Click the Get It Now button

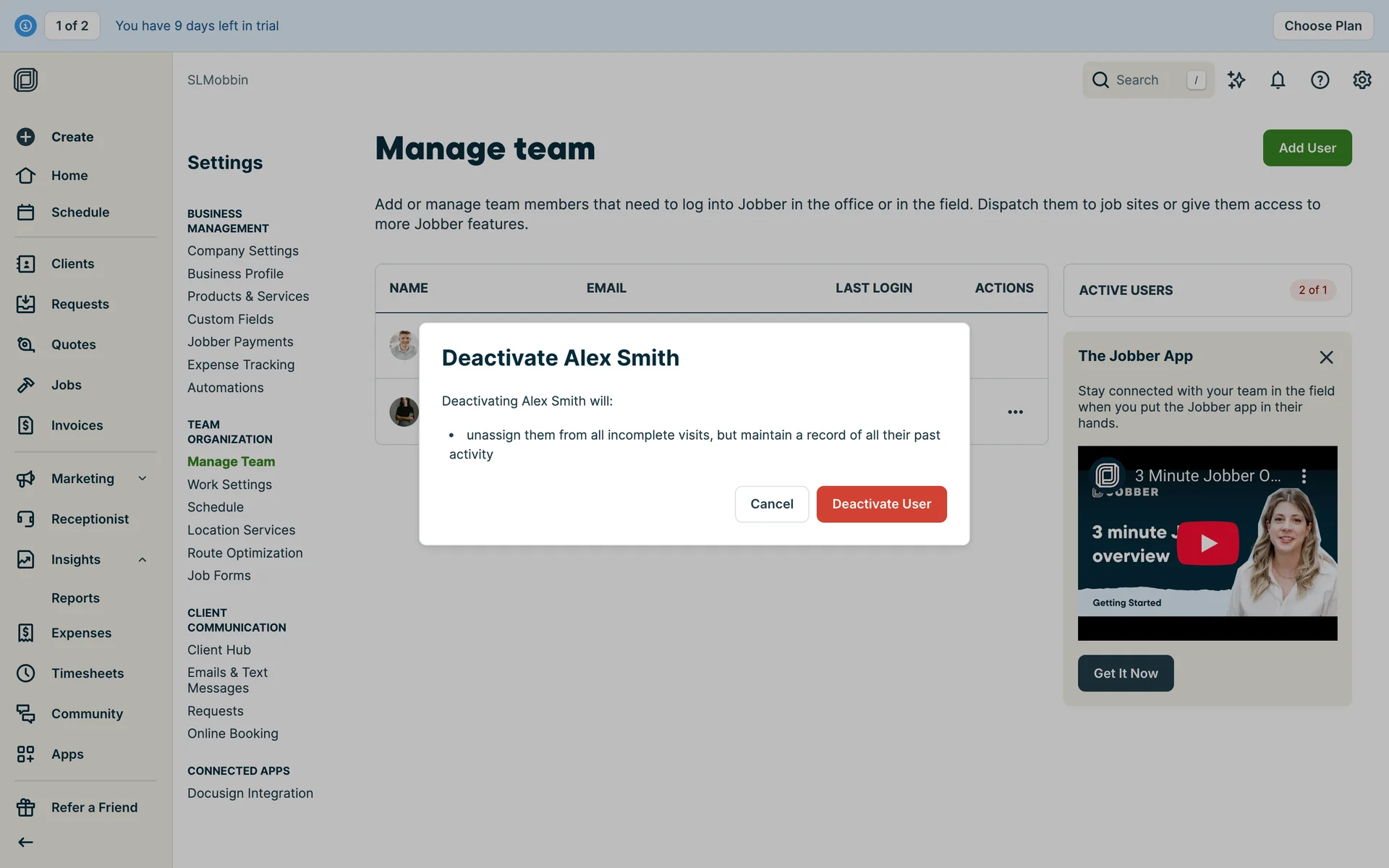[1125, 673]
